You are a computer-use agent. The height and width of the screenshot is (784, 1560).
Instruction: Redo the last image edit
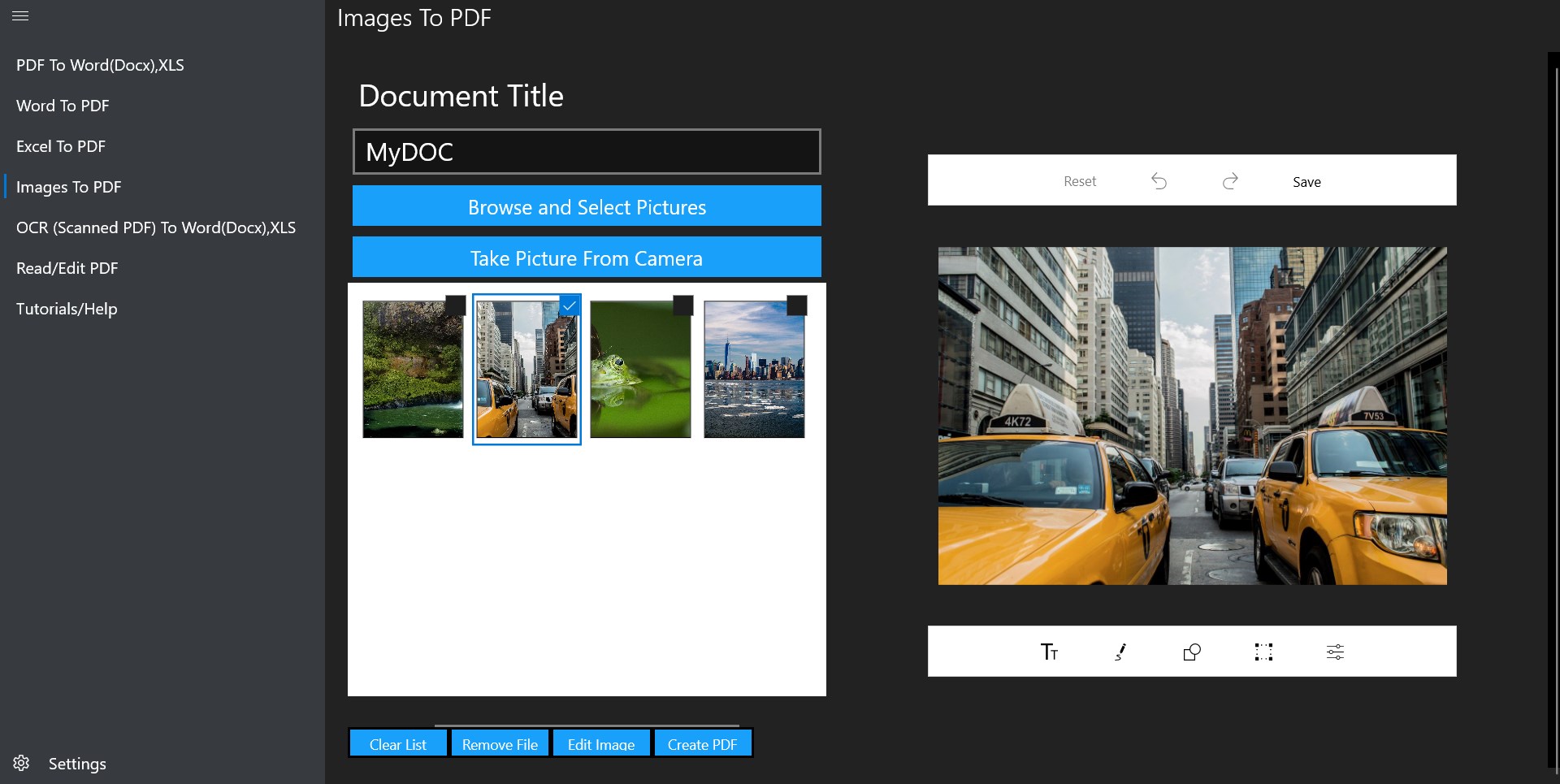point(1229,180)
